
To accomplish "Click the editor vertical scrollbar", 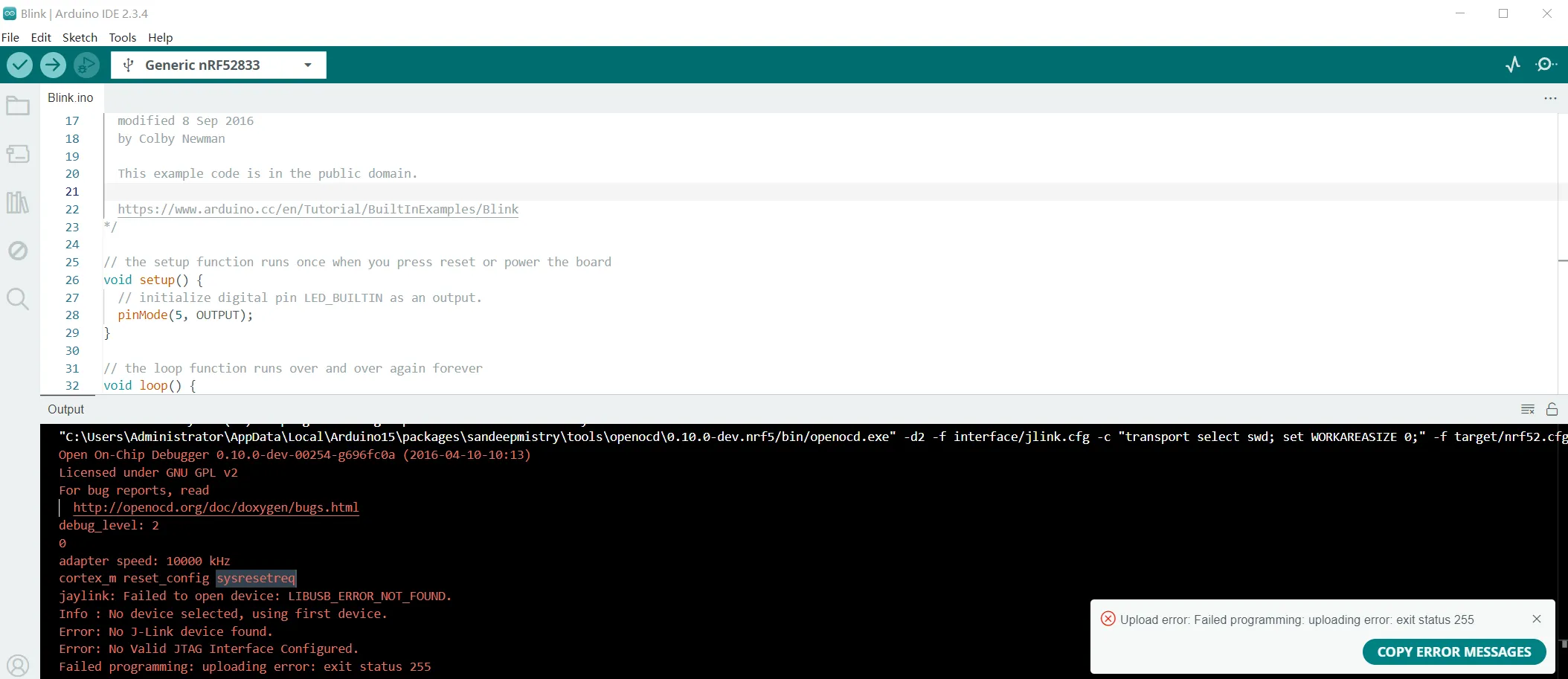I will click(1562, 253).
